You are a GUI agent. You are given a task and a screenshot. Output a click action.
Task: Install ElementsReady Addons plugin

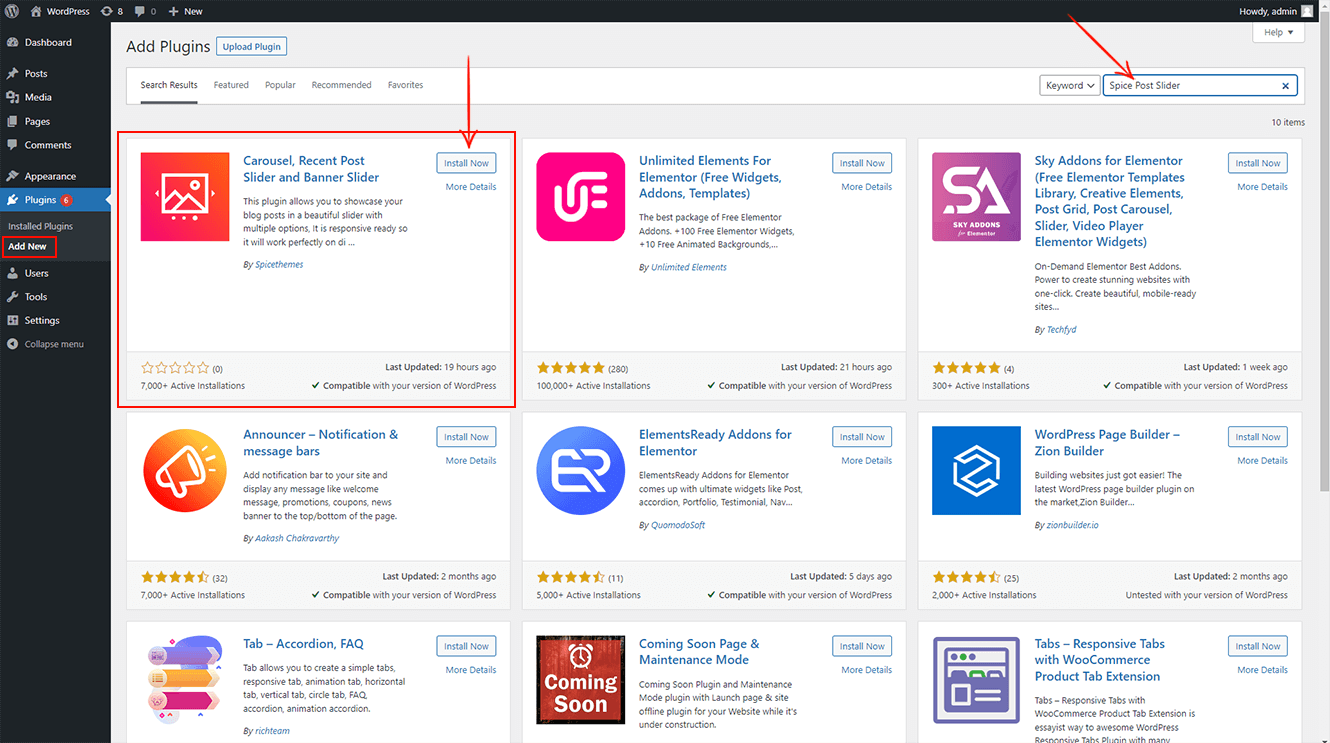point(862,437)
